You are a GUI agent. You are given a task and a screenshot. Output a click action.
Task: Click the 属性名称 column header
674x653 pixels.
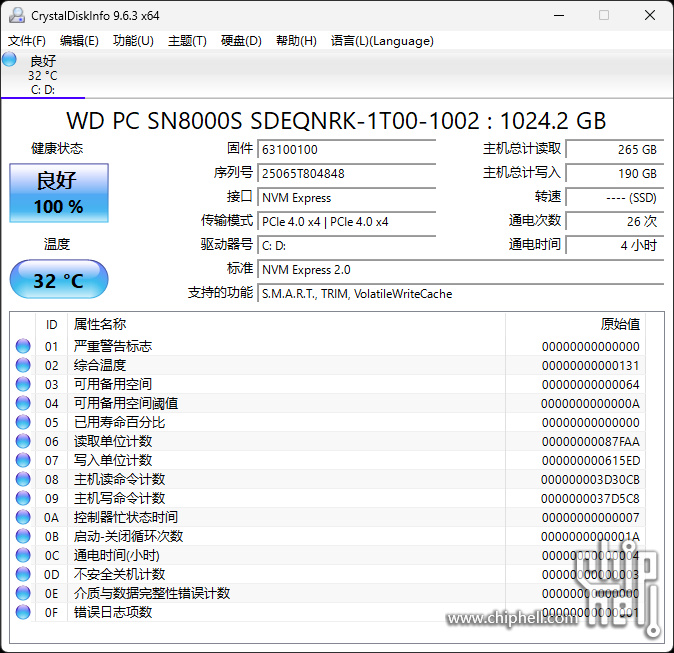point(286,325)
